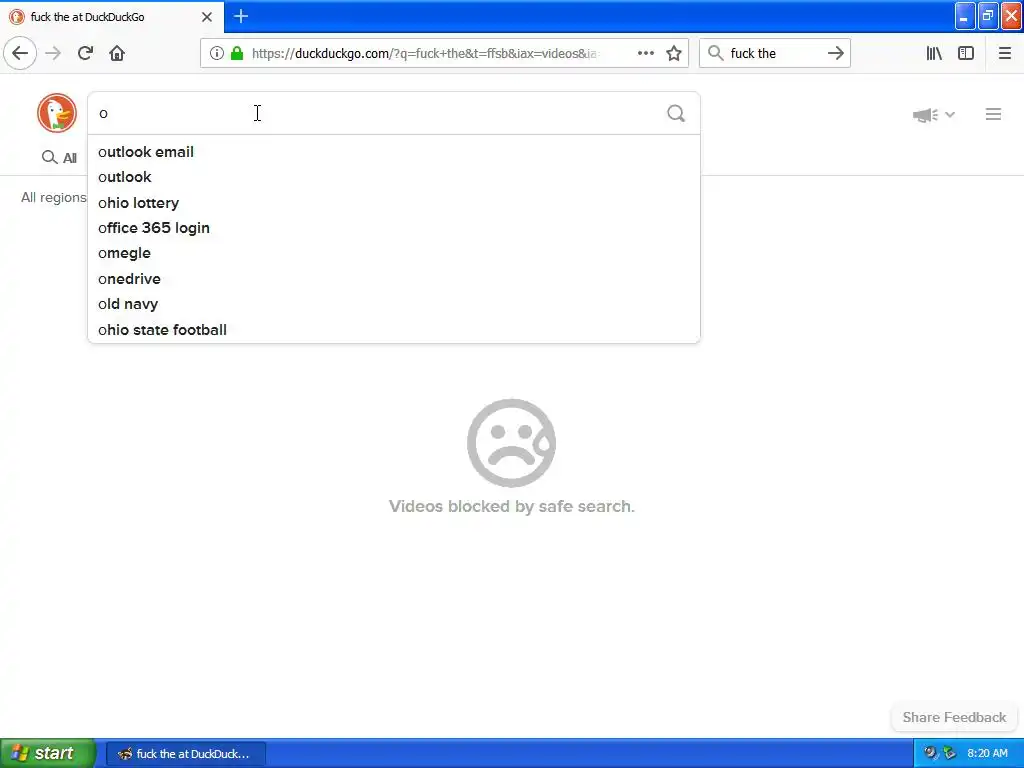Image resolution: width=1024 pixels, height=768 pixels.
Task: Open the Windows Start menu
Action: [47, 753]
